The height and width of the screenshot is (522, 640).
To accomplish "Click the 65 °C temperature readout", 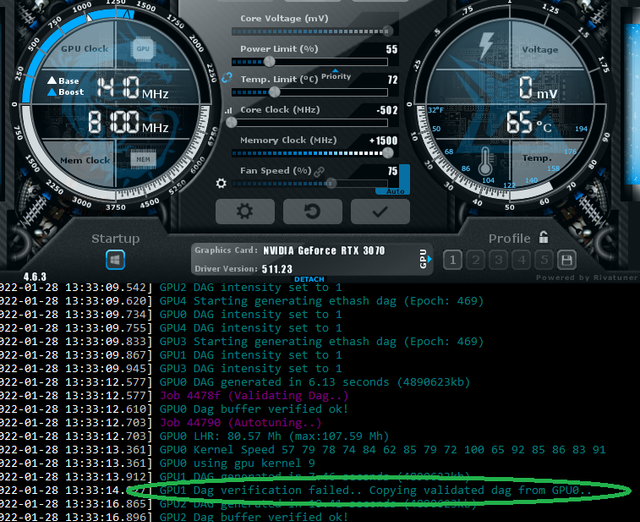I will (528, 122).
